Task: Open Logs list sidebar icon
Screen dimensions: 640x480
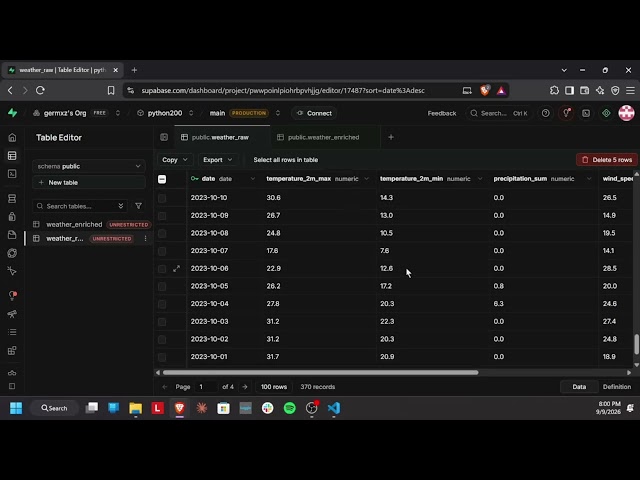Action: click(12, 332)
